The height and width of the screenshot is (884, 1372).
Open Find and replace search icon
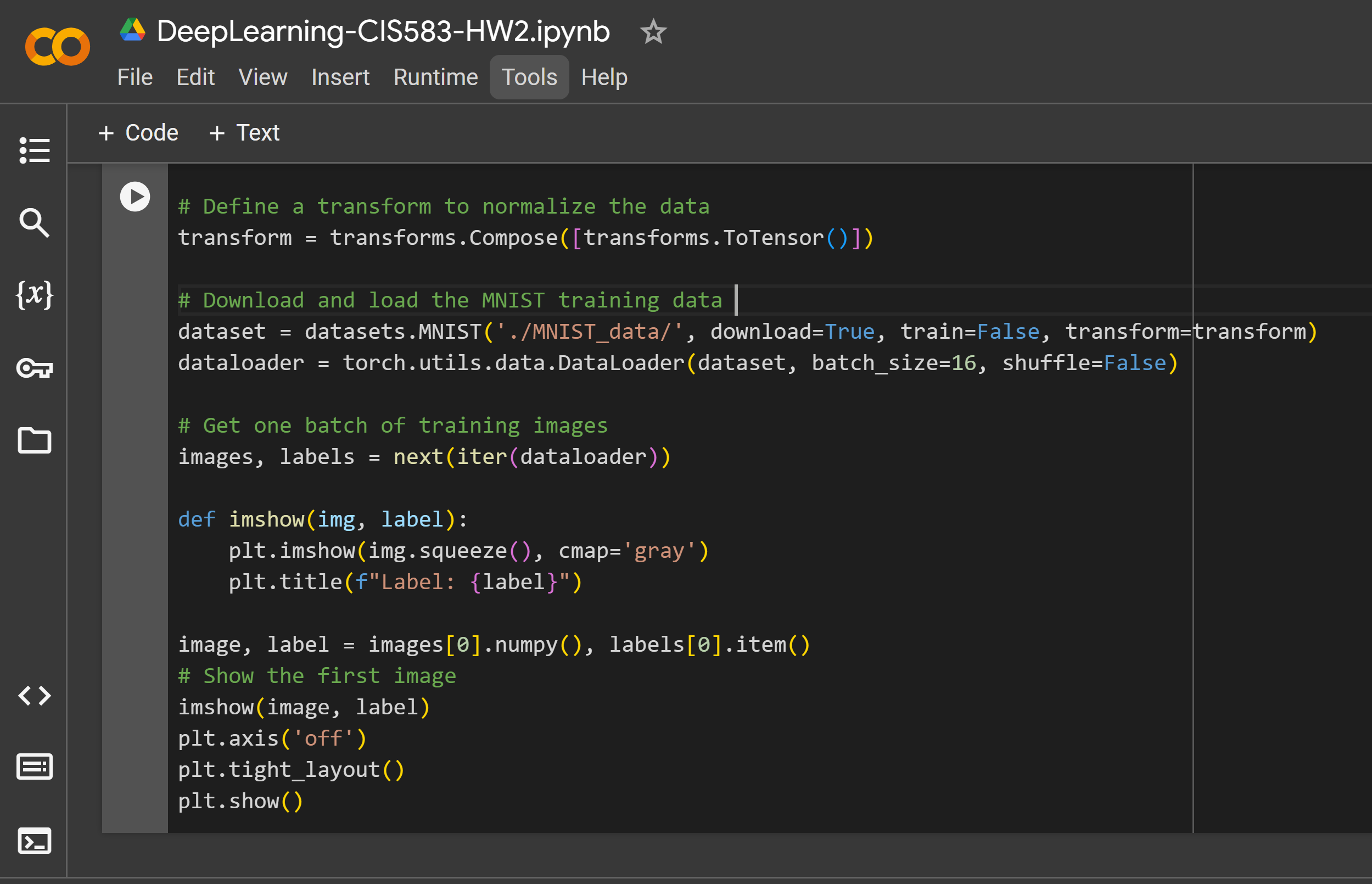[x=35, y=223]
